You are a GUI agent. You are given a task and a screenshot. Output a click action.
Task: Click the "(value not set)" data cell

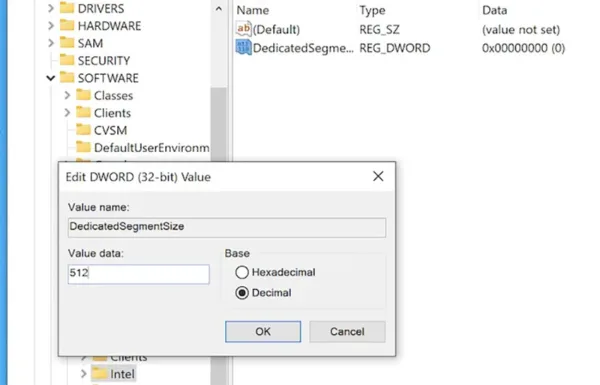[521, 29]
